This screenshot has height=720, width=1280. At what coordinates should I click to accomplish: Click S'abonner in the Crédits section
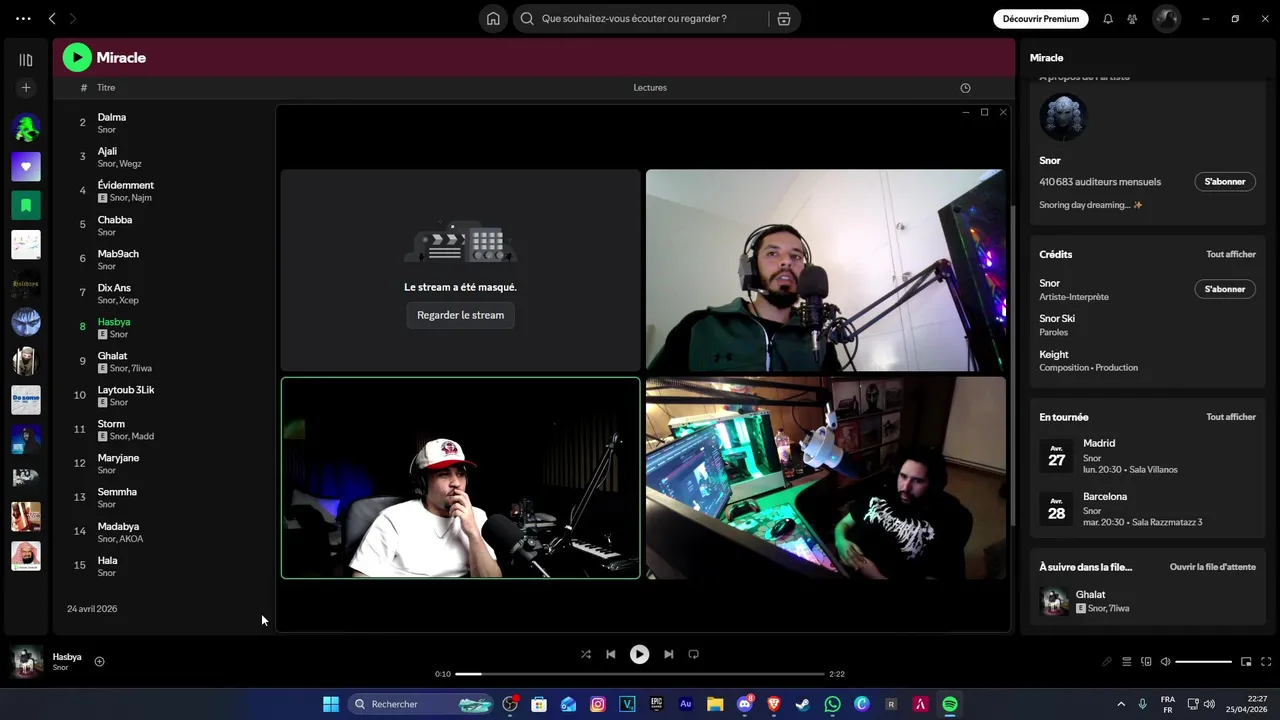pyautogui.click(x=1225, y=289)
